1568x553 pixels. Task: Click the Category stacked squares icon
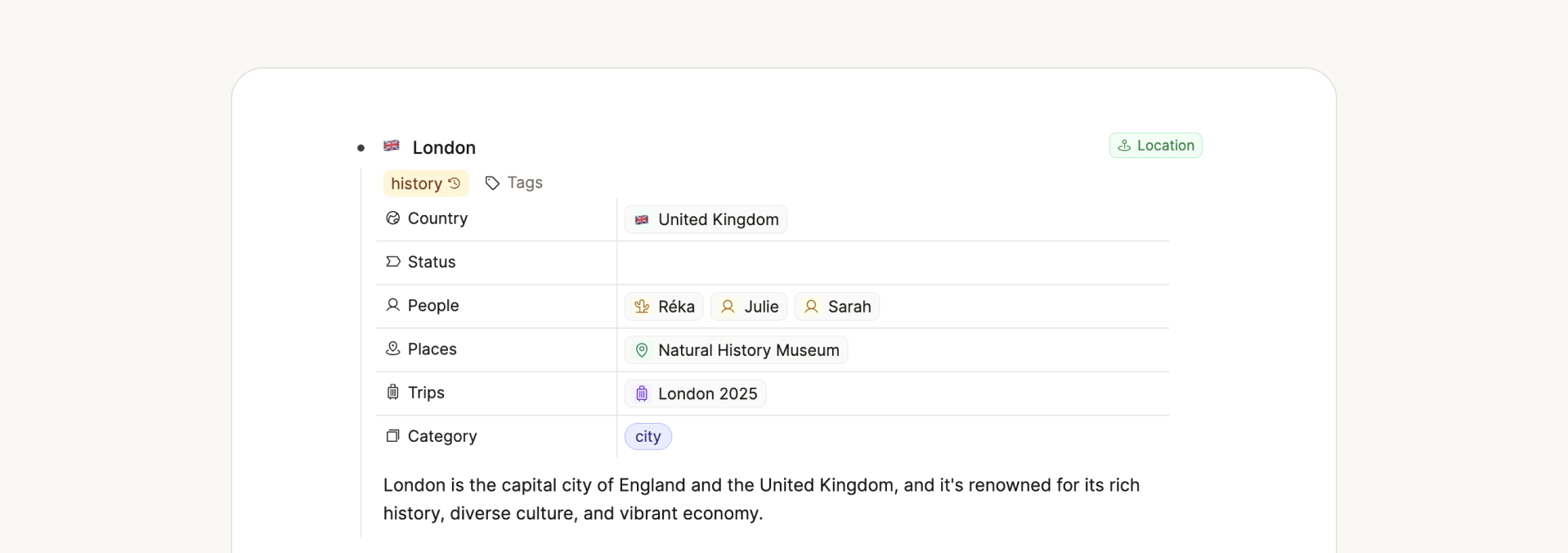click(393, 436)
